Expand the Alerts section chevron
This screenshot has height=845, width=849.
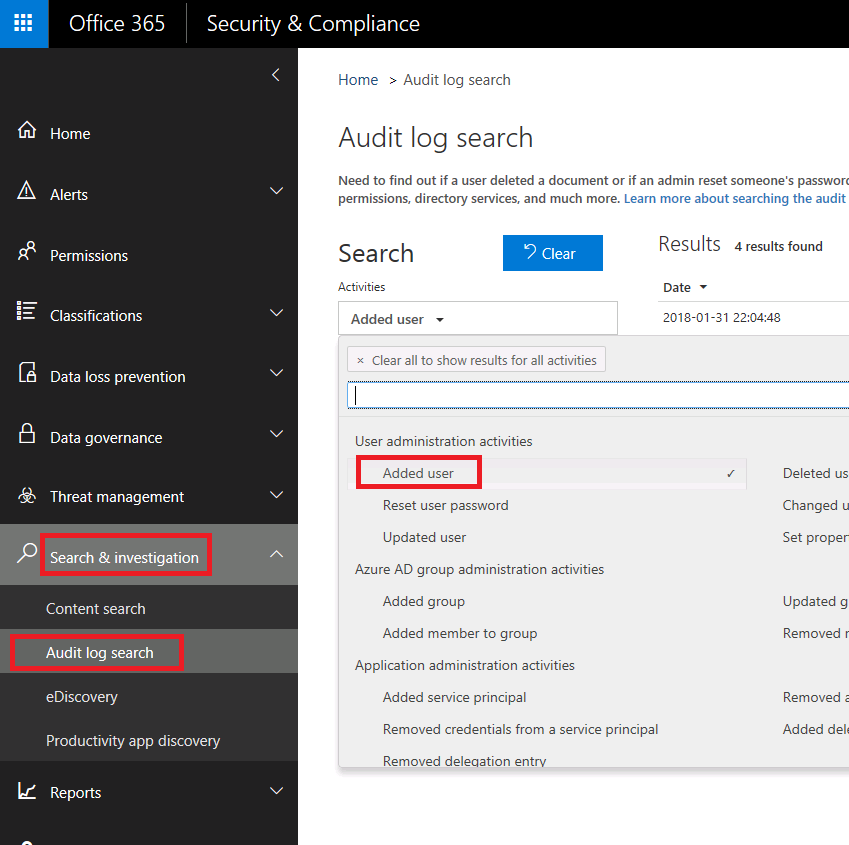pos(277,192)
